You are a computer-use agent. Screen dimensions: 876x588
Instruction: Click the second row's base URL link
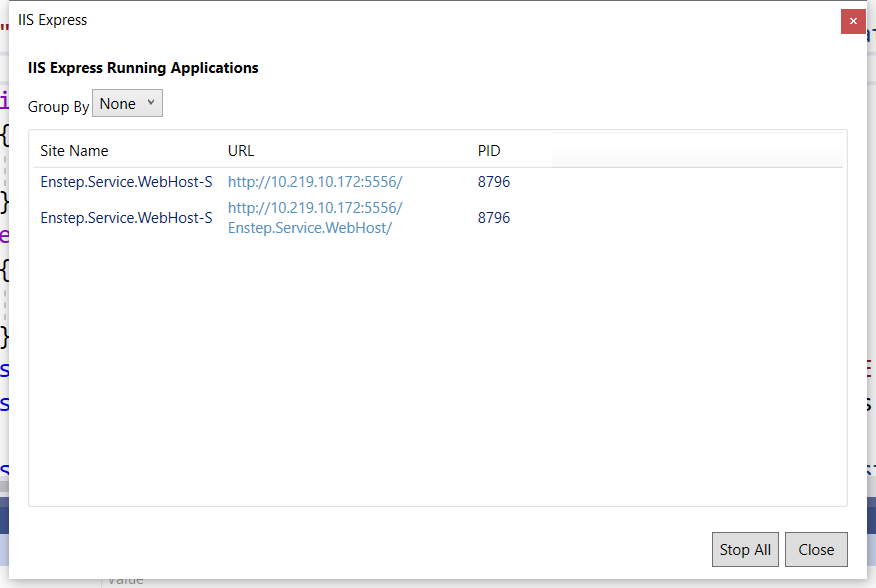point(315,207)
